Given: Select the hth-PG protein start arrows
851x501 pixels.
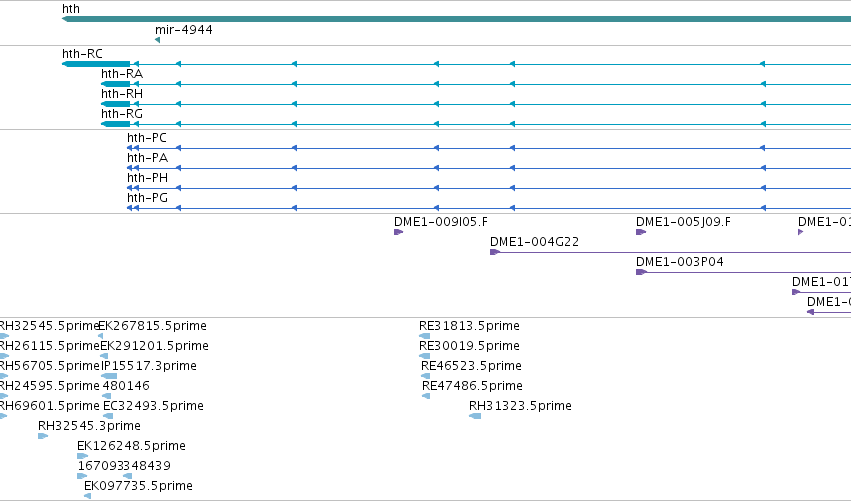Looking at the screenshot, I should pyautogui.click(x=133, y=208).
